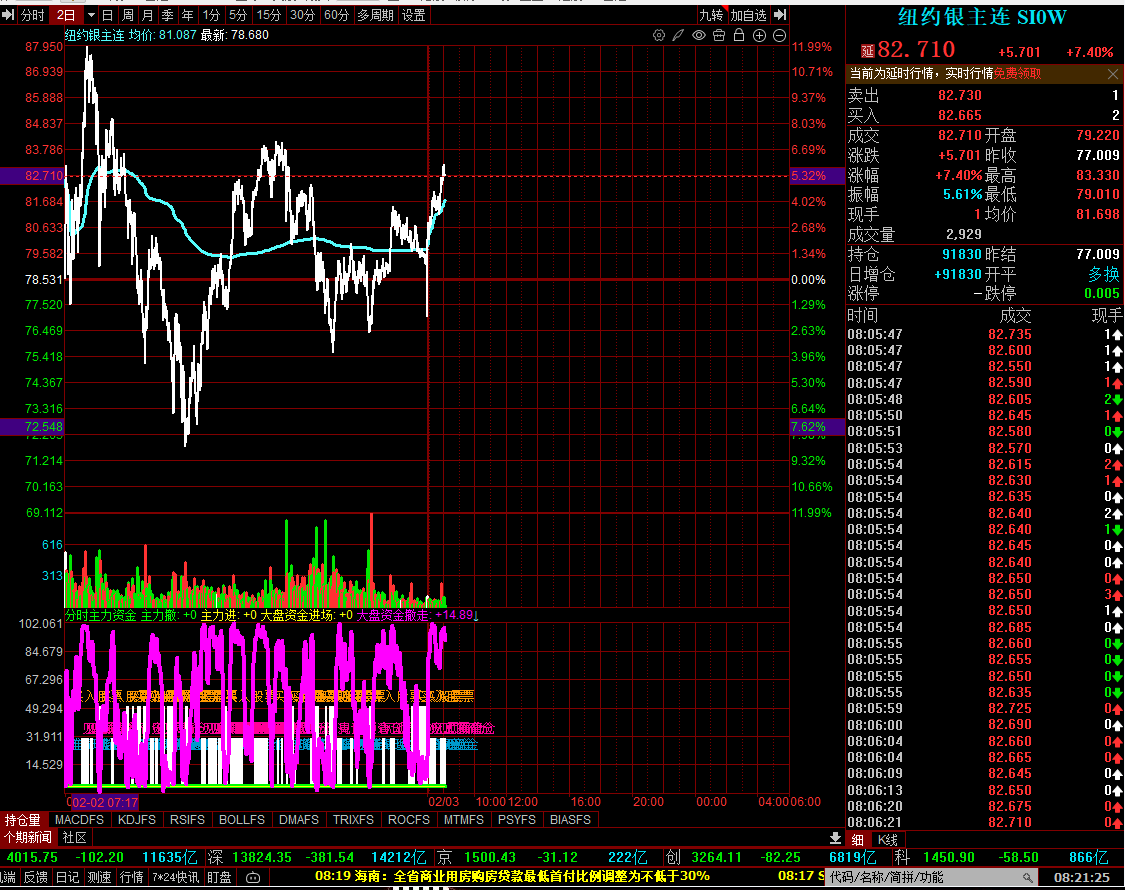
Task: Switch to daily 日 K-line period
Action: (108, 14)
